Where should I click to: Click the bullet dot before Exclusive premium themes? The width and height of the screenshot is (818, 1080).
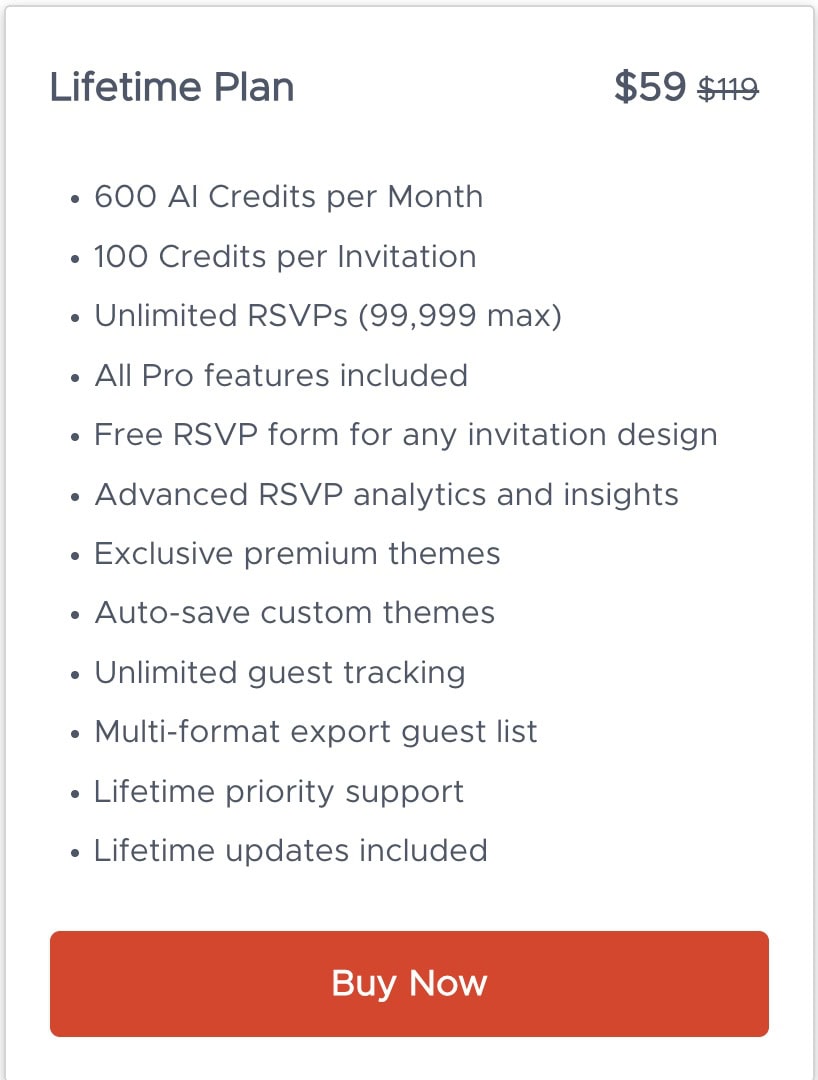point(75,557)
